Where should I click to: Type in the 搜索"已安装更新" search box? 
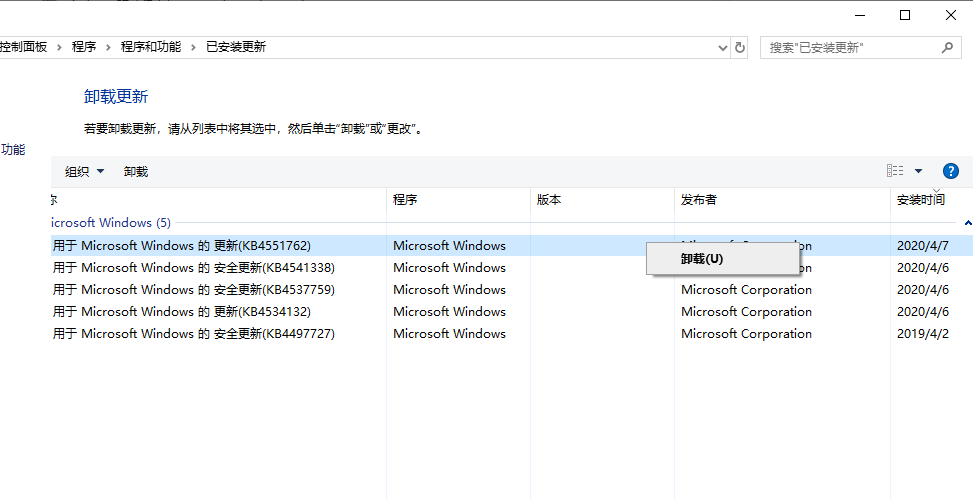tap(850, 47)
